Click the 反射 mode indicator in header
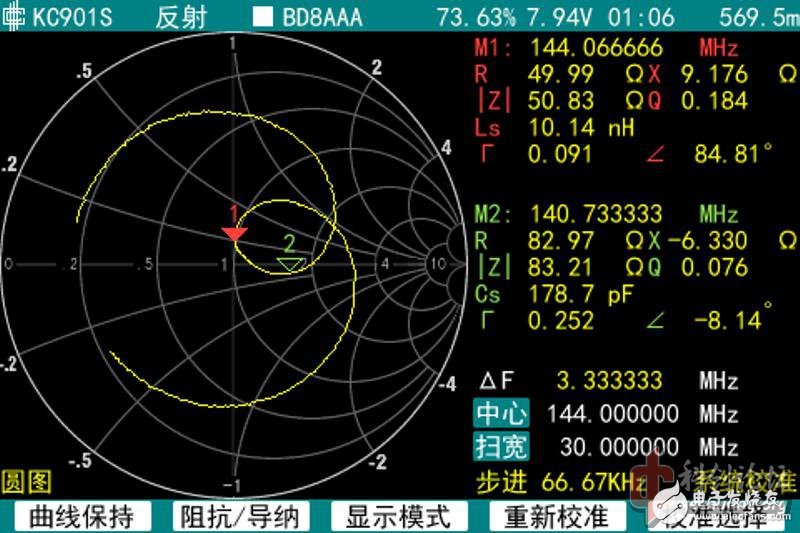This screenshot has width=800, height=533. (178, 17)
